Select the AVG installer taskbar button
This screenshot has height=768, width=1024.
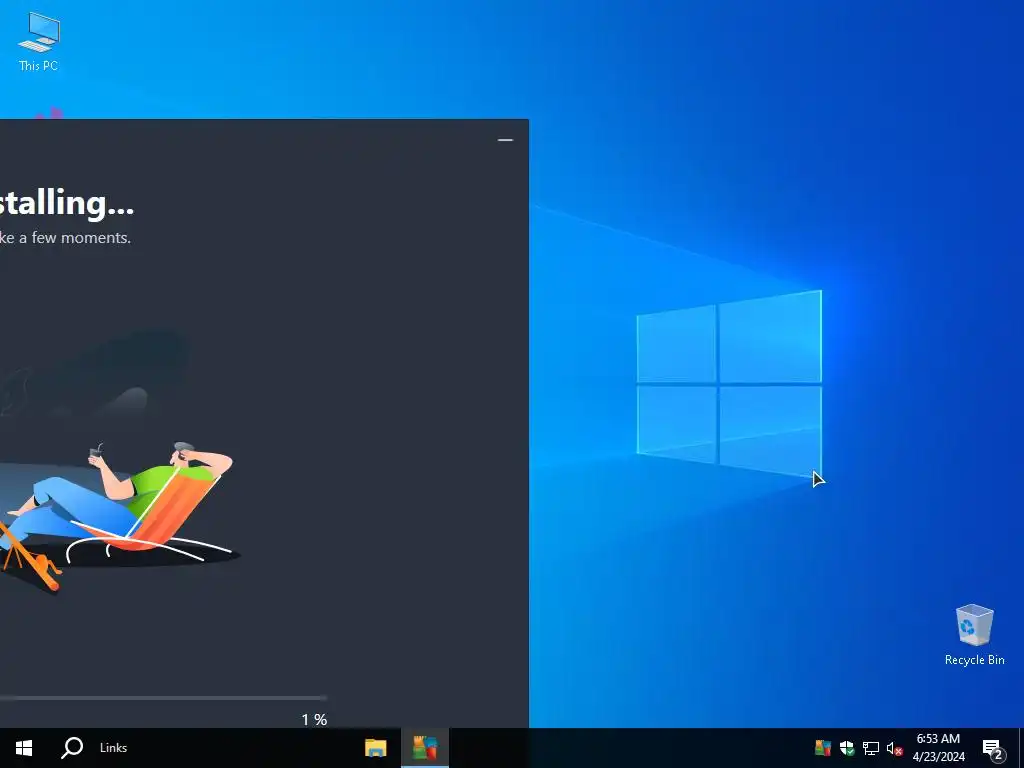(x=424, y=748)
